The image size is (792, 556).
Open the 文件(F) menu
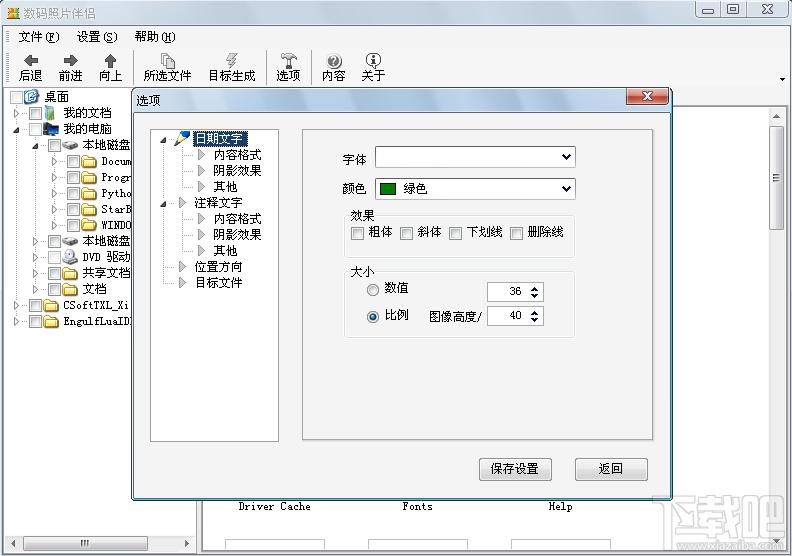pyautogui.click(x=39, y=37)
